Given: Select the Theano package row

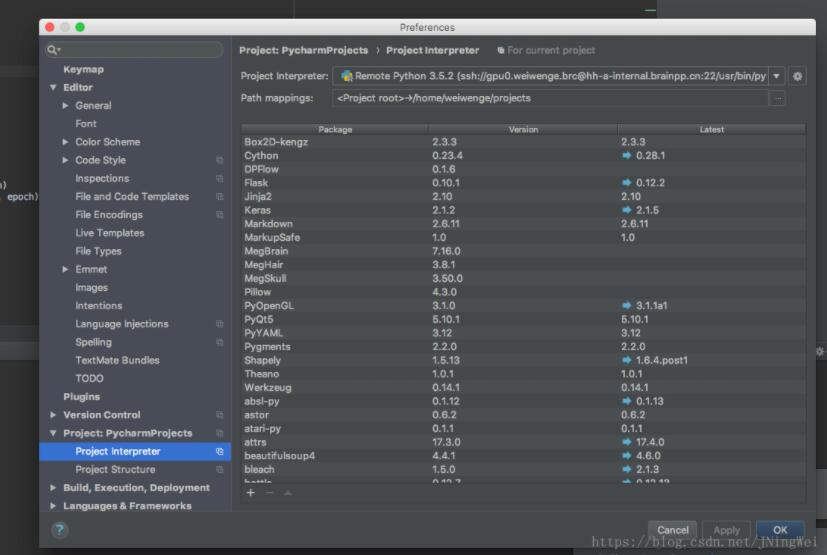Looking at the screenshot, I should point(523,374).
